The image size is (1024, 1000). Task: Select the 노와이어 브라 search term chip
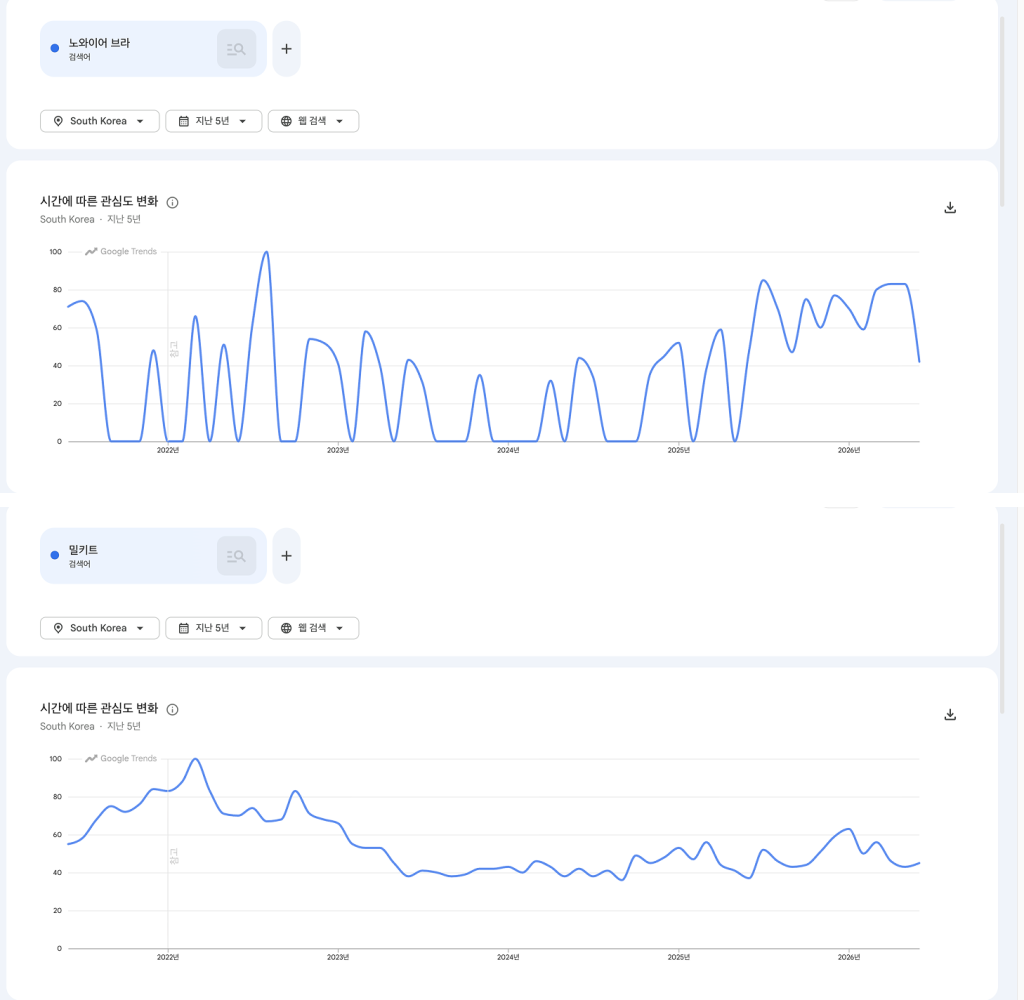(x=129, y=49)
